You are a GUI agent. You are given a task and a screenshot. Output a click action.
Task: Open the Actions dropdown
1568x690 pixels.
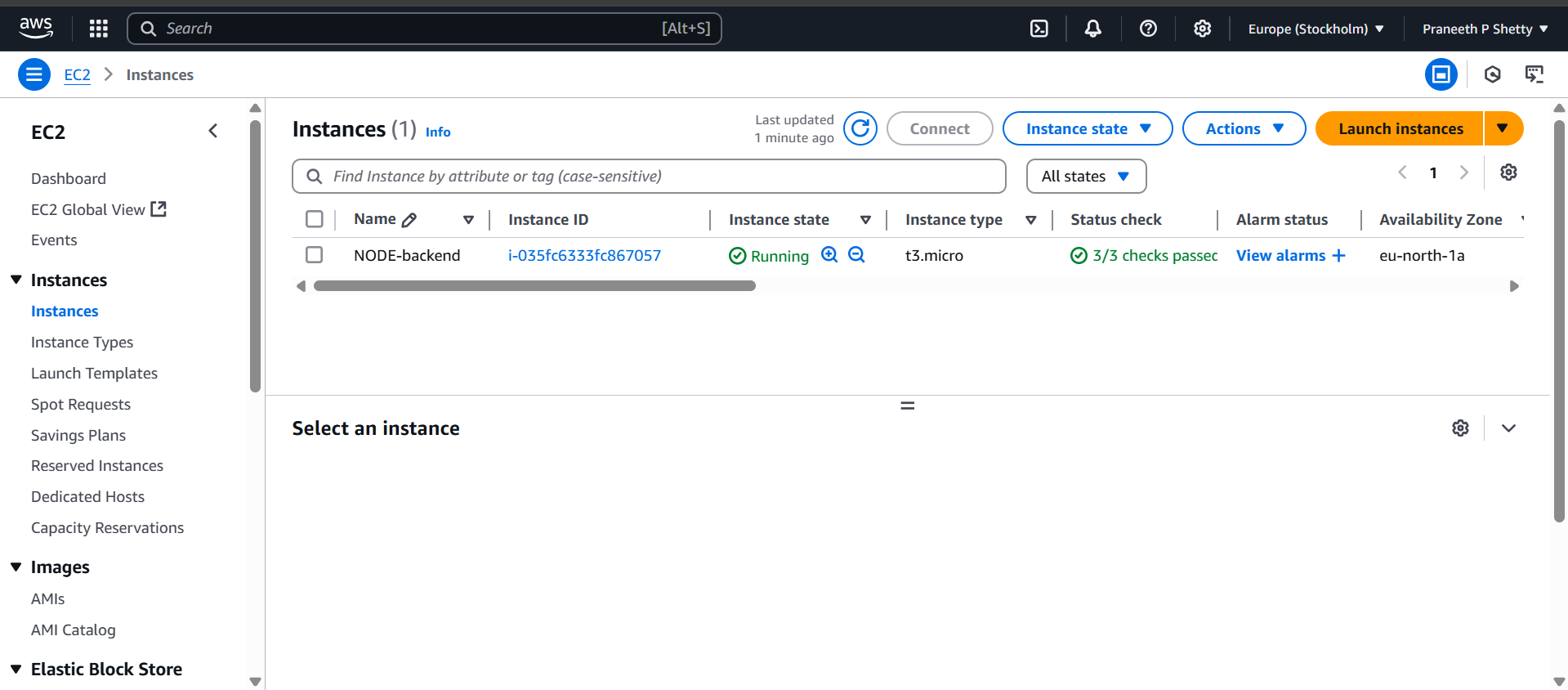pyautogui.click(x=1244, y=128)
